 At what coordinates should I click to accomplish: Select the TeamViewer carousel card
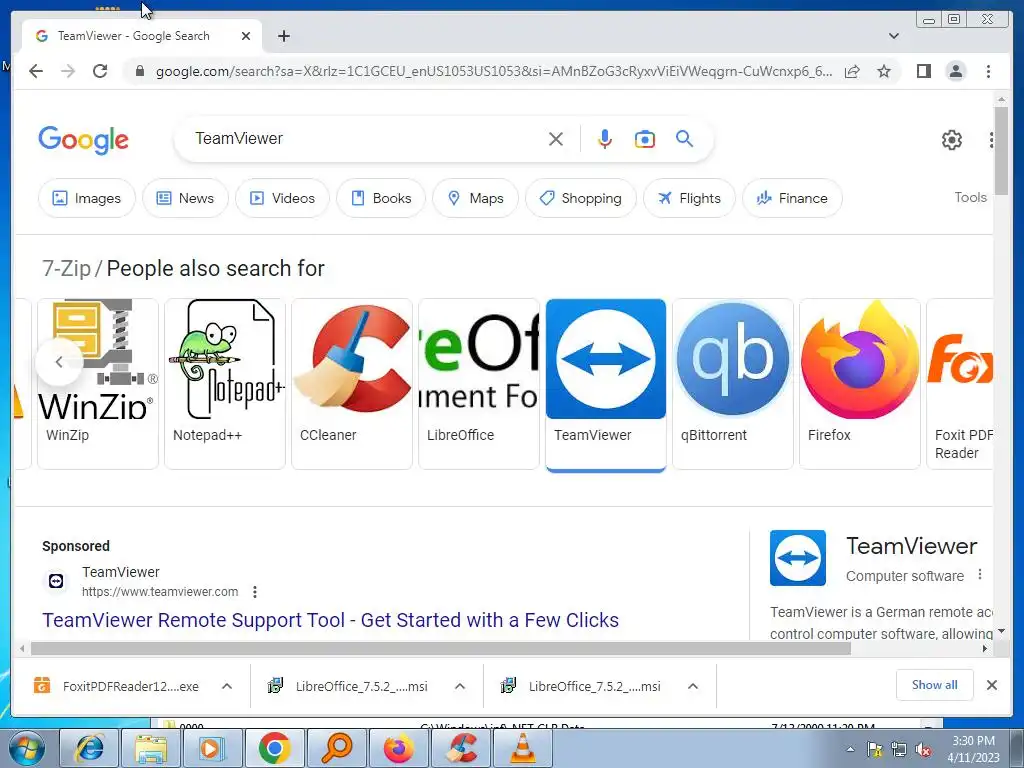tap(606, 384)
